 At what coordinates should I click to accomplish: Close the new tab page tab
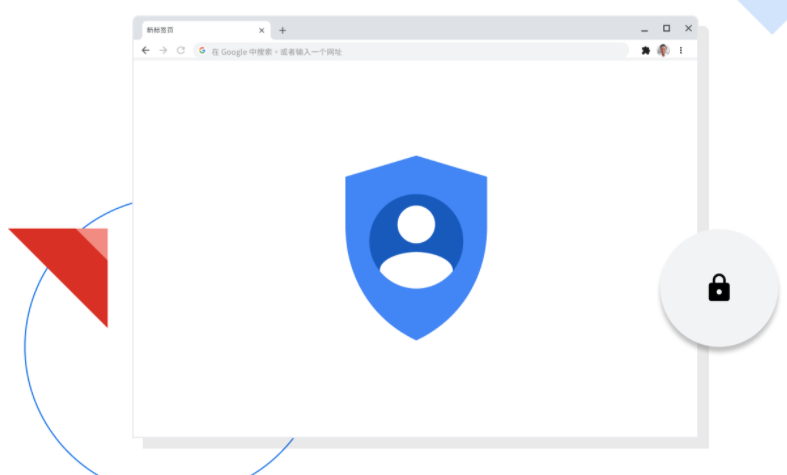(x=261, y=31)
